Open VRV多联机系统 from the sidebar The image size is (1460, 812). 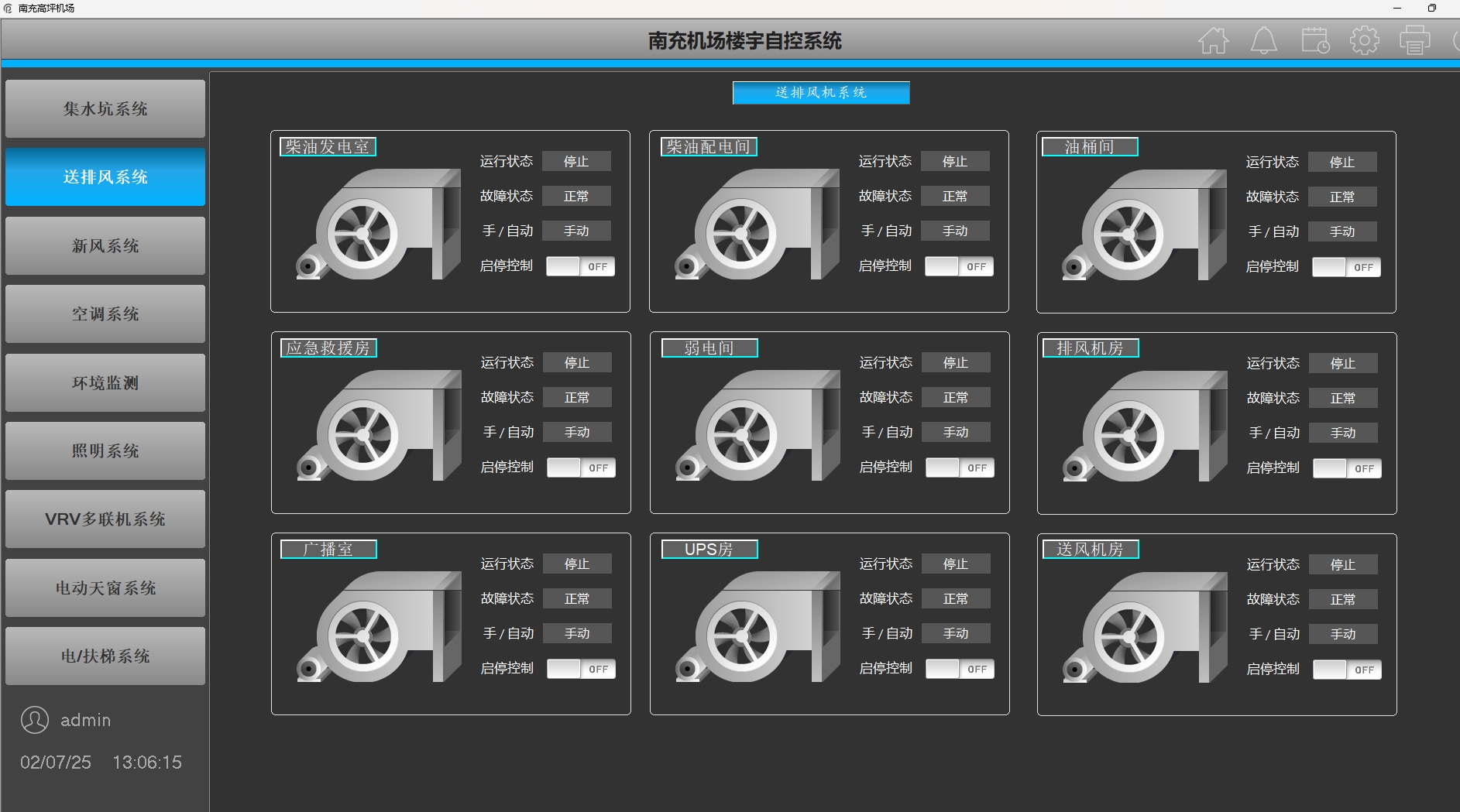coord(105,519)
